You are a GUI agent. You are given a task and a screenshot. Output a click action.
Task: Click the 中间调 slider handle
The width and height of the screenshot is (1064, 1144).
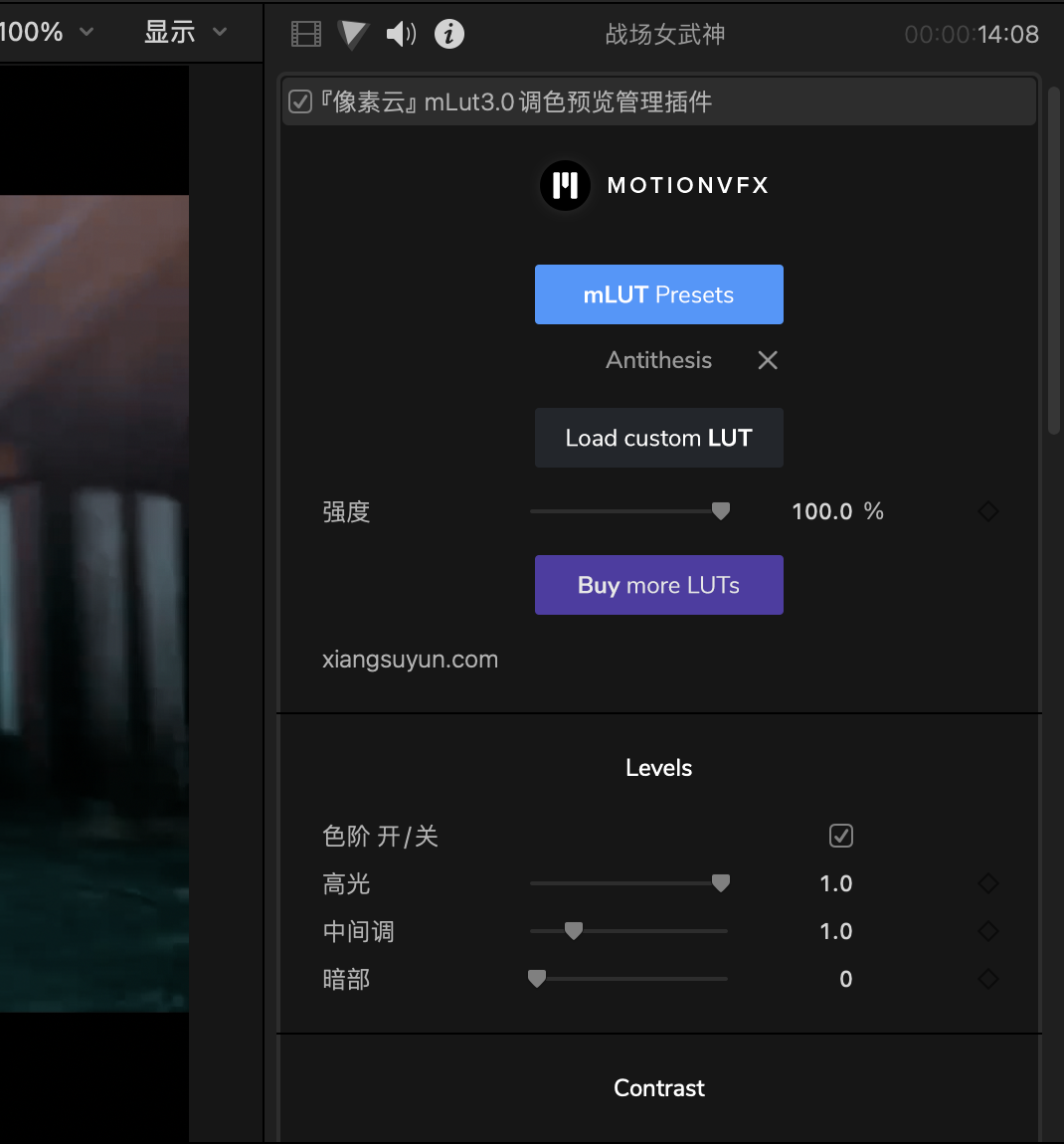coord(574,931)
